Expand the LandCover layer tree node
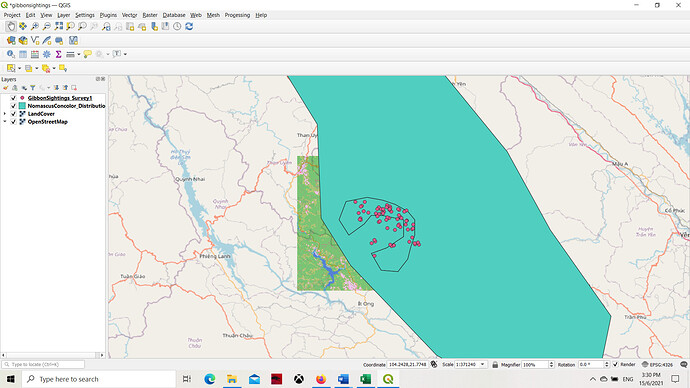This screenshot has height=388, width=690. pos(5,114)
